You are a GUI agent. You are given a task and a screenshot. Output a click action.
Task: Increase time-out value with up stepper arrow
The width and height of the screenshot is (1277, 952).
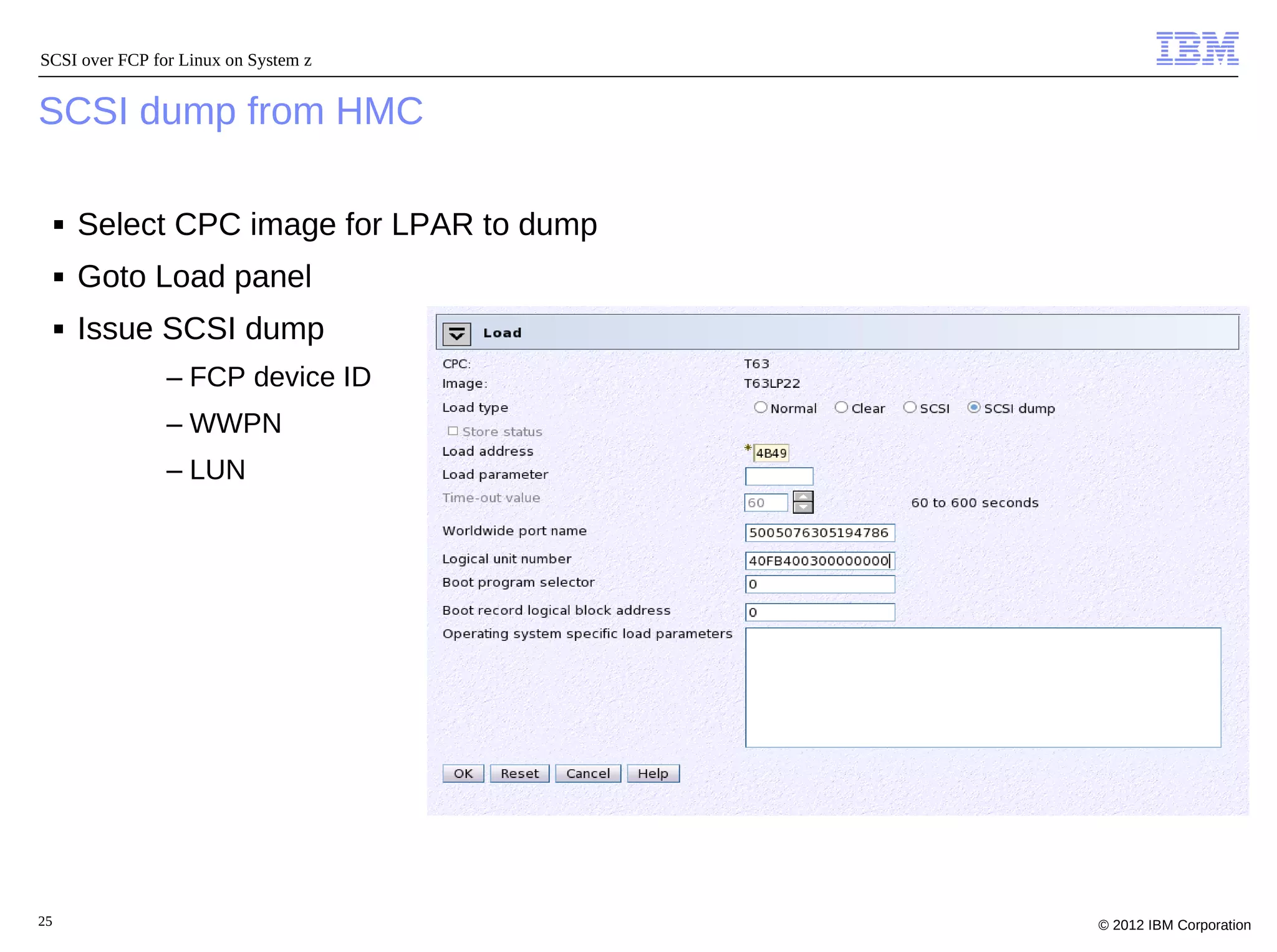[803, 497]
